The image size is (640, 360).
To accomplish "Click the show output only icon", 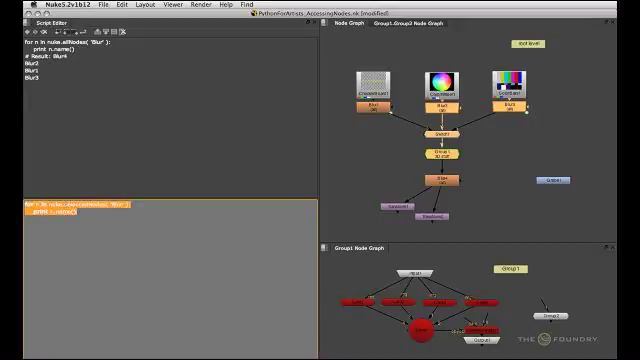I will (105, 32).
